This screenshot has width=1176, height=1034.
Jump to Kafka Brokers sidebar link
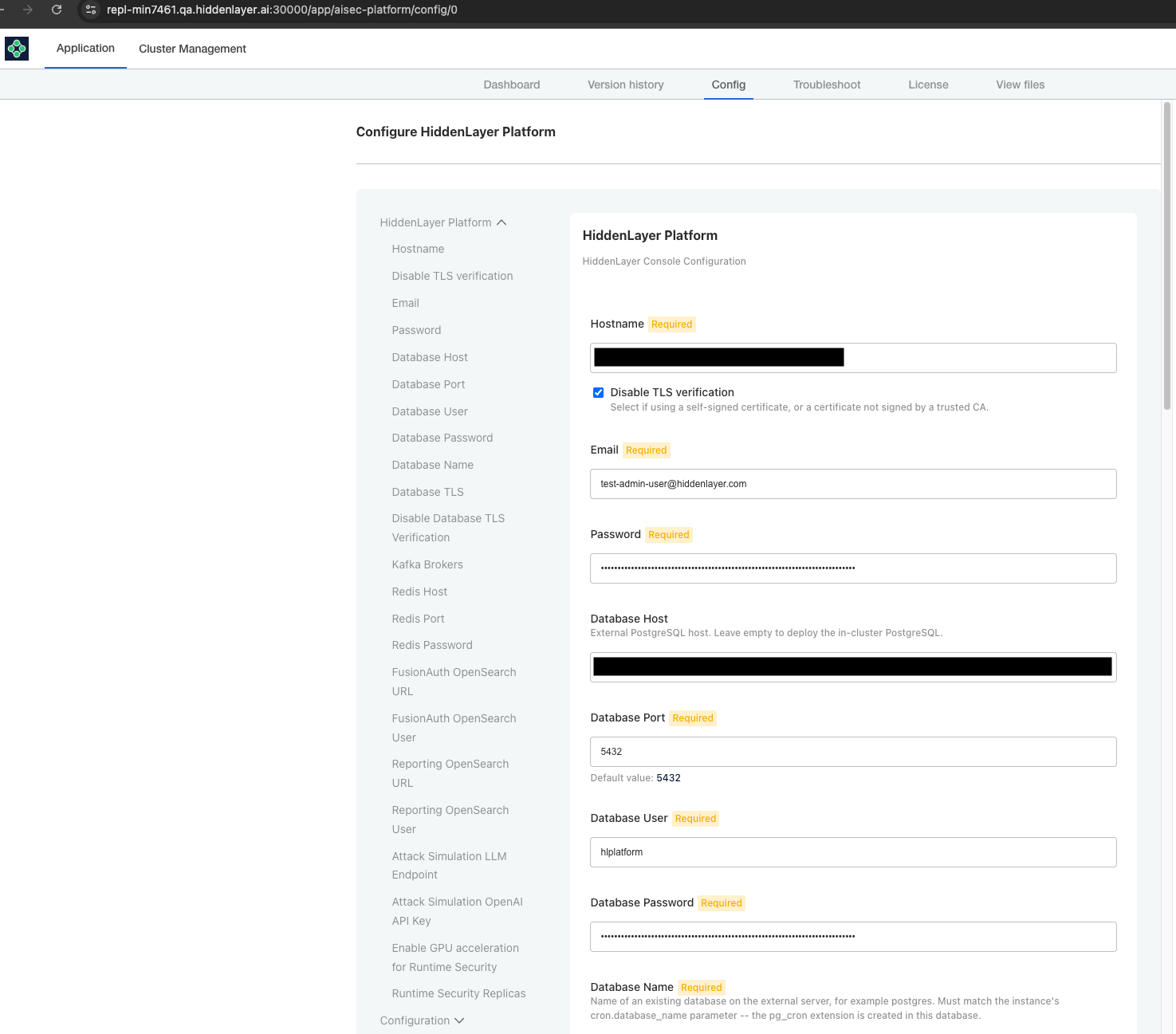coord(427,564)
